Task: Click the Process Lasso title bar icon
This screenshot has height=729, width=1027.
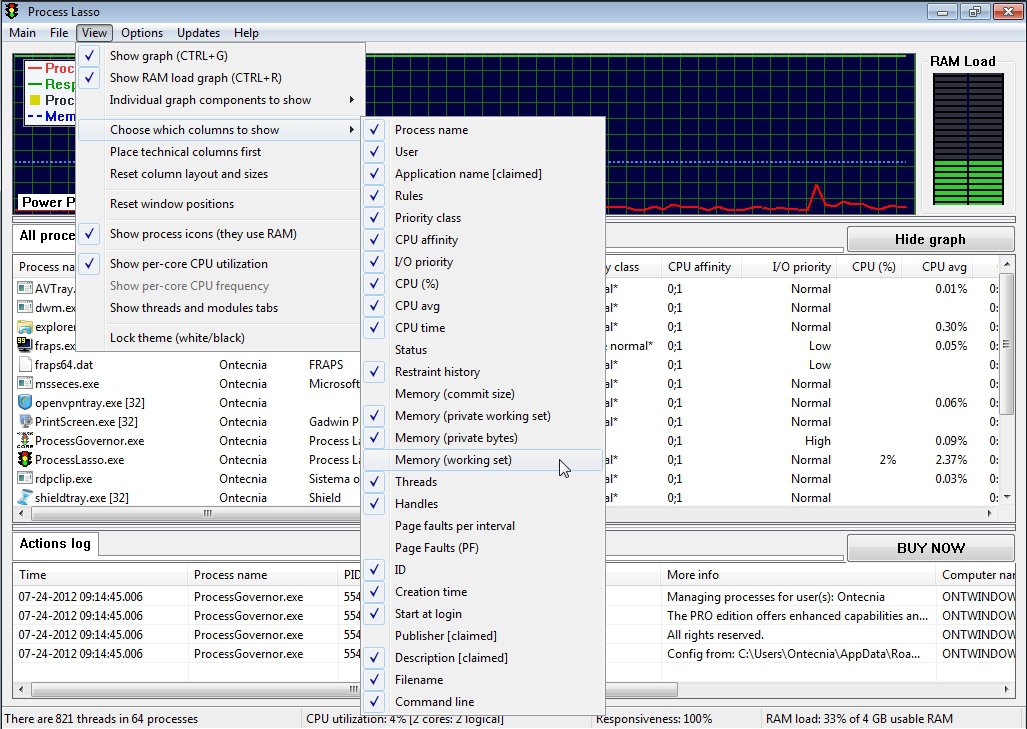Action: coord(12,11)
